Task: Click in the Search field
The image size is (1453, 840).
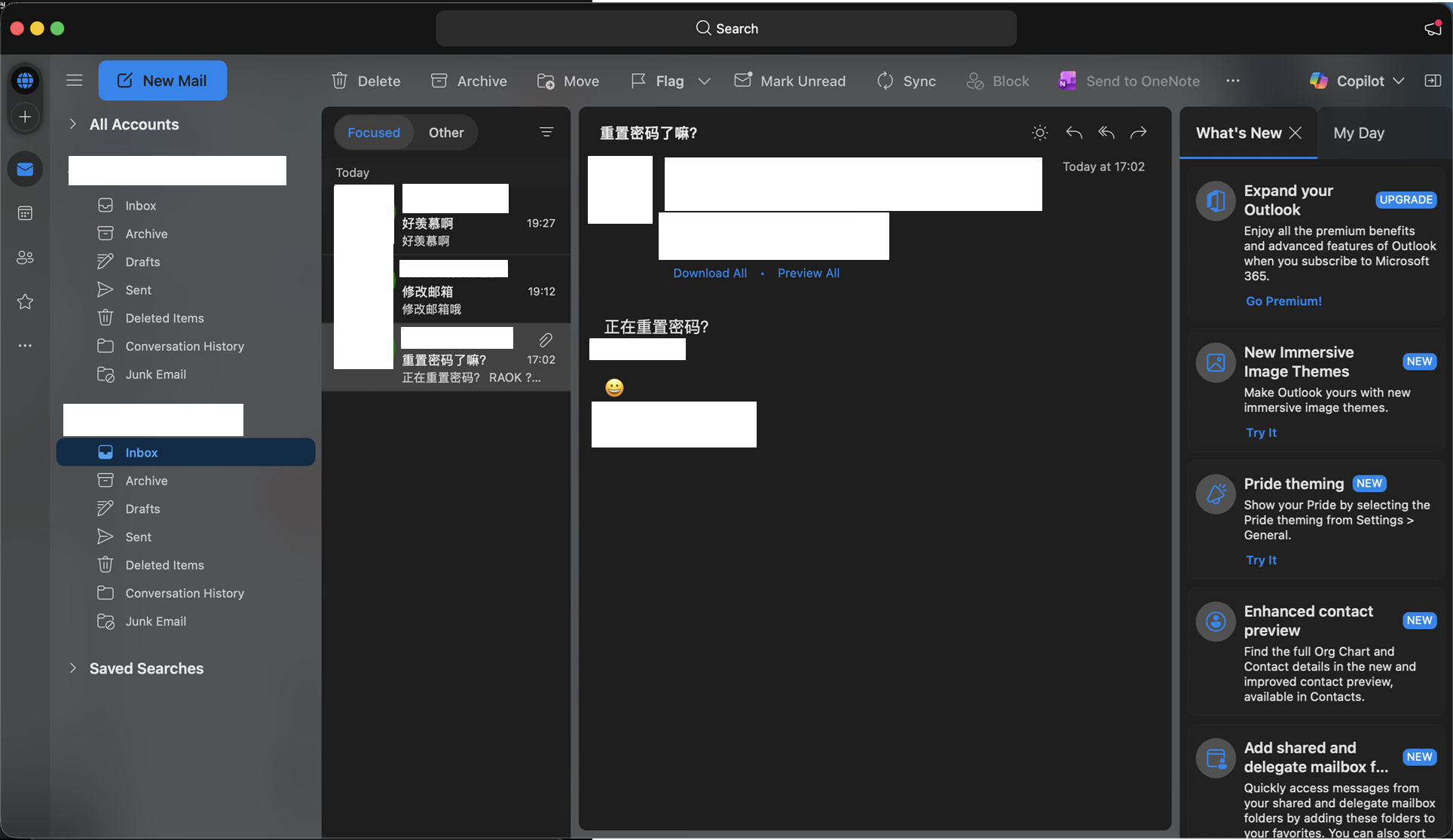Action: click(x=726, y=29)
